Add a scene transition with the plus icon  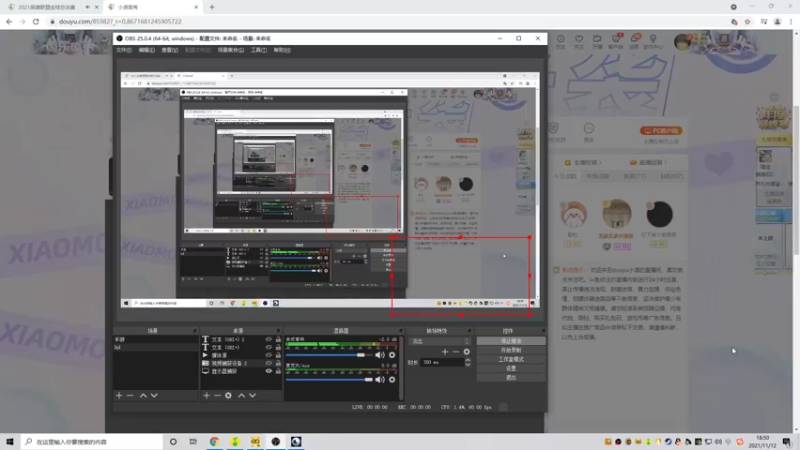click(x=444, y=352)
